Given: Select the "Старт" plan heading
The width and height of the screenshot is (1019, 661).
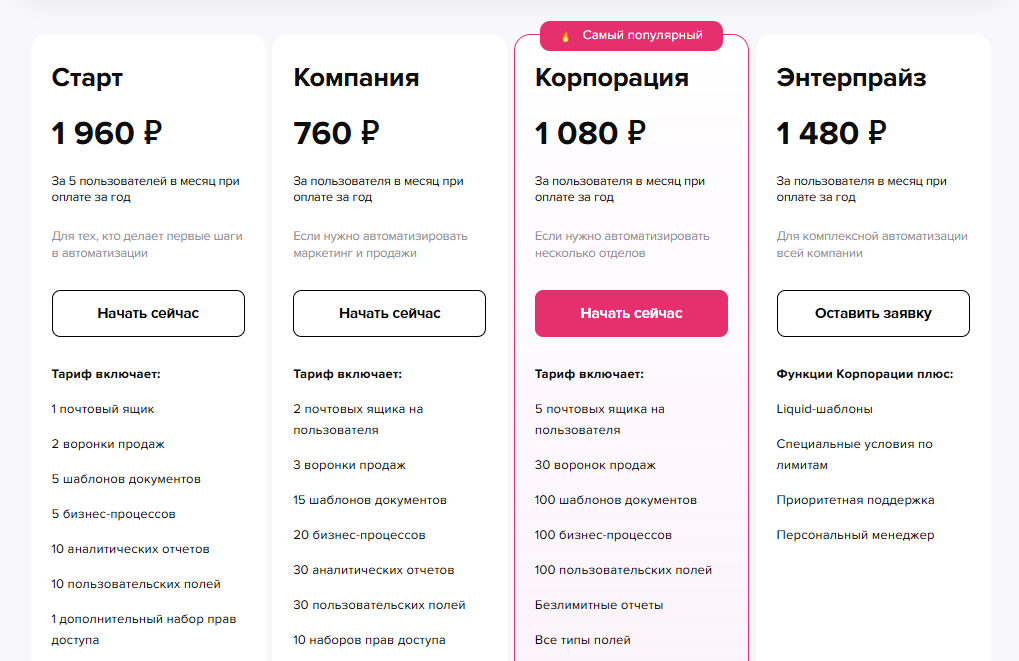Looking at the screenshot, I should tap(87, 78).
